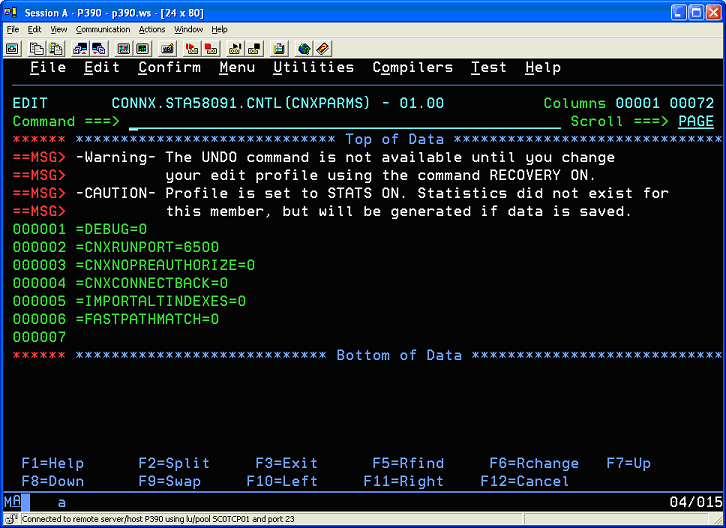Viewport: 726px width, 528px height.
Task: Open the Color mapping toolbar icon
Action: tap(143, 49)
